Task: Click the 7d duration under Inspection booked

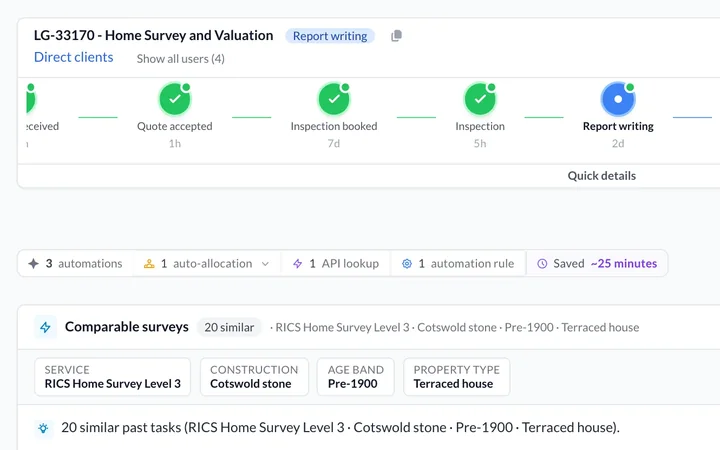Action: pos(334,144)
